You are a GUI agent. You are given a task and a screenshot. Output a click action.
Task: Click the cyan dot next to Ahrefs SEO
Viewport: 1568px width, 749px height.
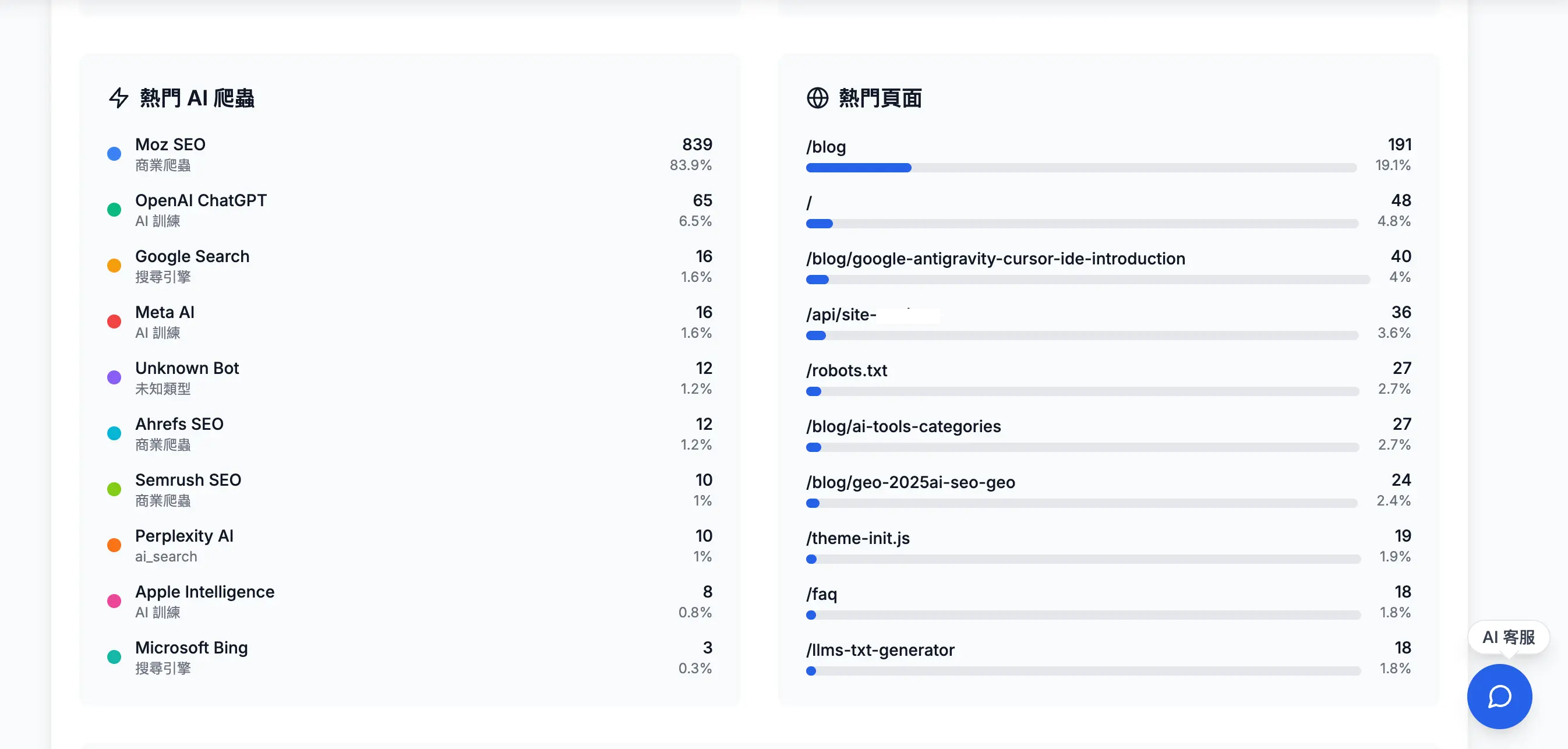pyautogui.click(x=114, y=433)
